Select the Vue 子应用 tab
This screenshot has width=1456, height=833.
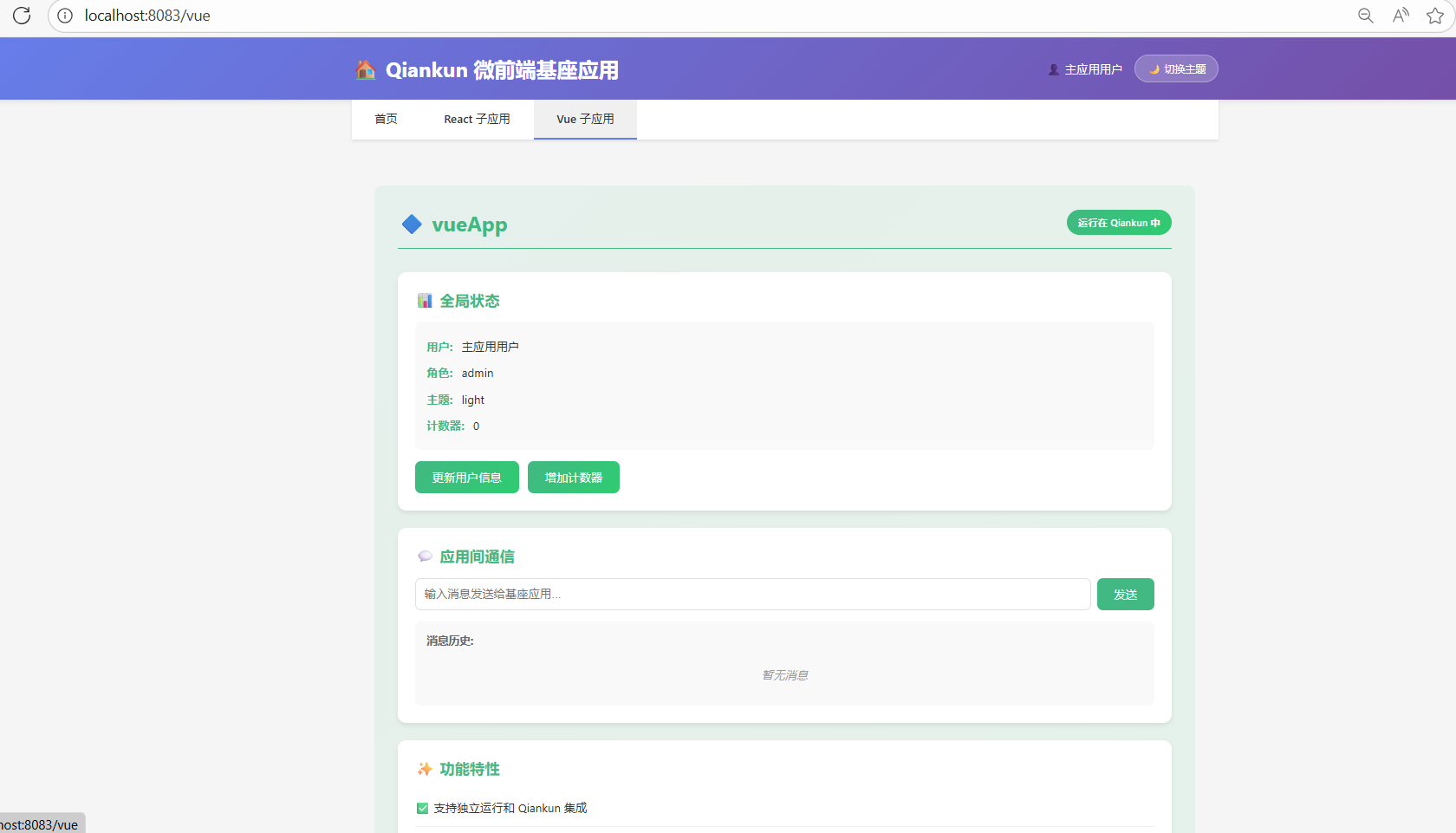pyautogui.click(x=585, y=120)
